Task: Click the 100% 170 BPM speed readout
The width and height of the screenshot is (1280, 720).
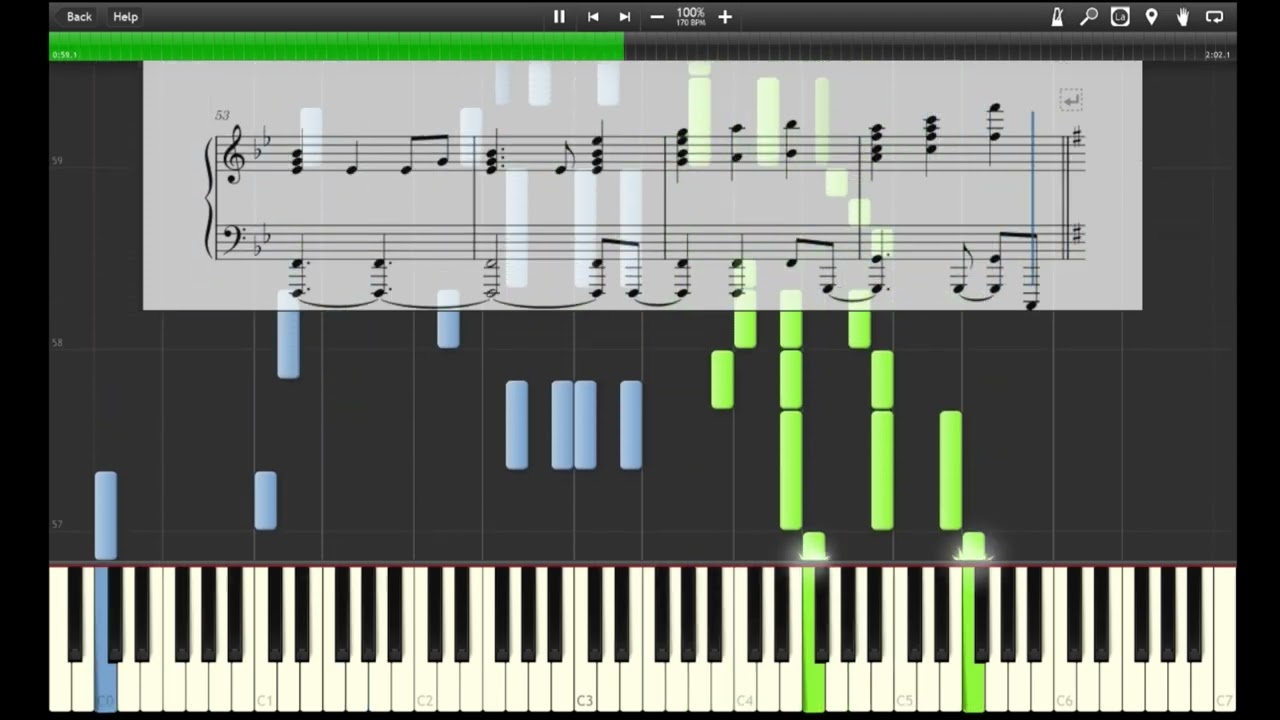Action: click(x=691, y=16)
